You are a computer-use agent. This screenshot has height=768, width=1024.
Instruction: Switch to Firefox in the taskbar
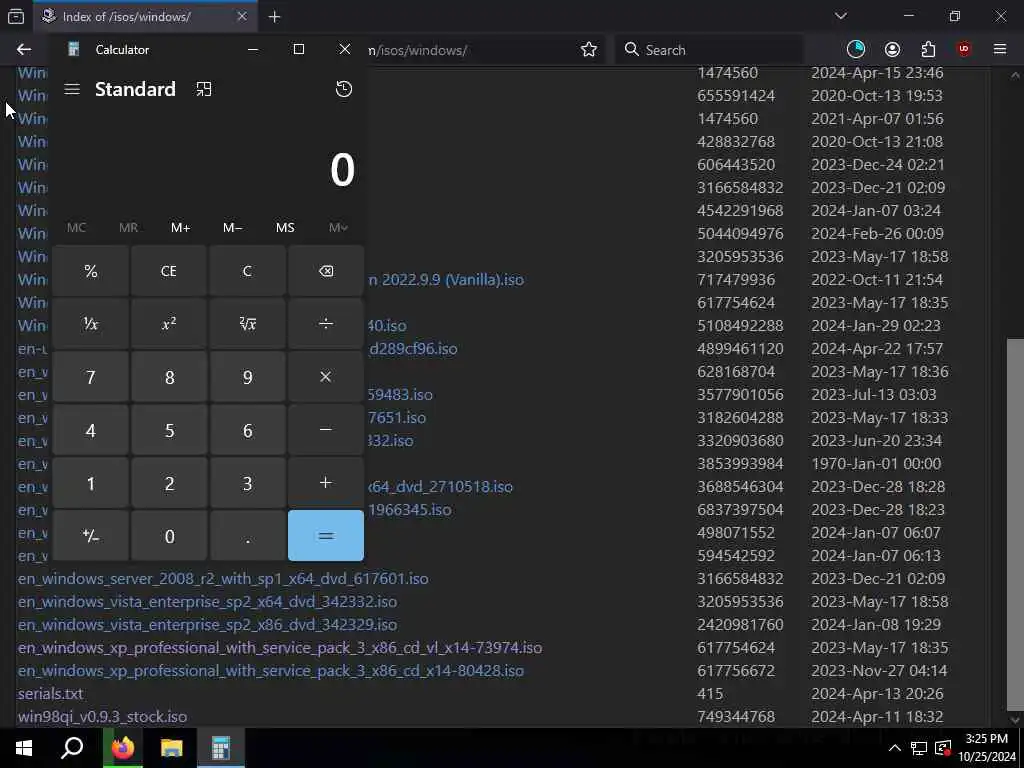coord(122,748)
